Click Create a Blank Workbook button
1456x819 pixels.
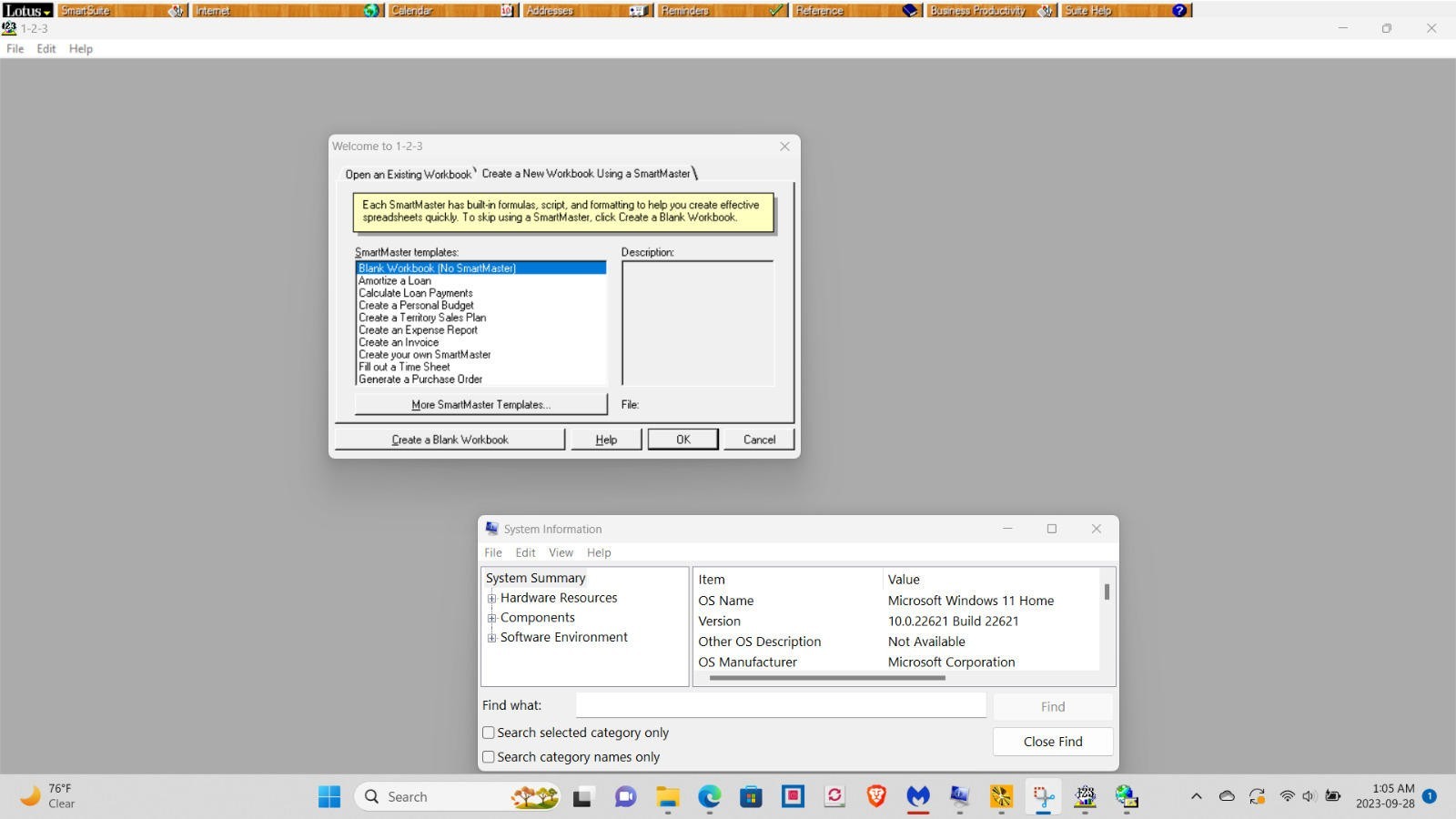point(450,440)
